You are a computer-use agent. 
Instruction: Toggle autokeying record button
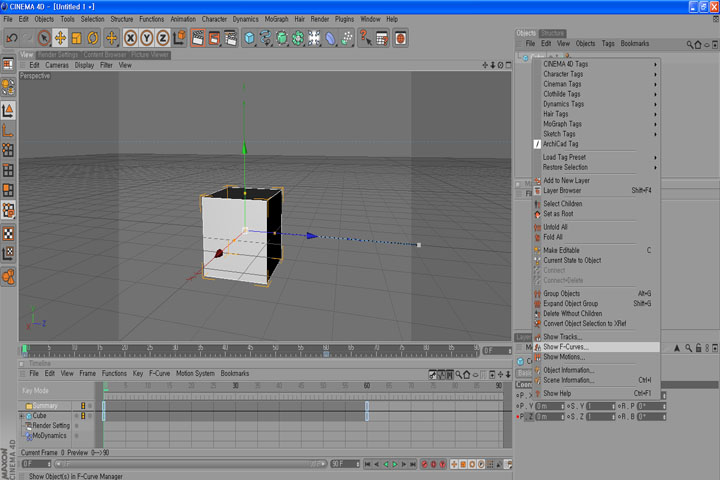click(x=433, y=464)
